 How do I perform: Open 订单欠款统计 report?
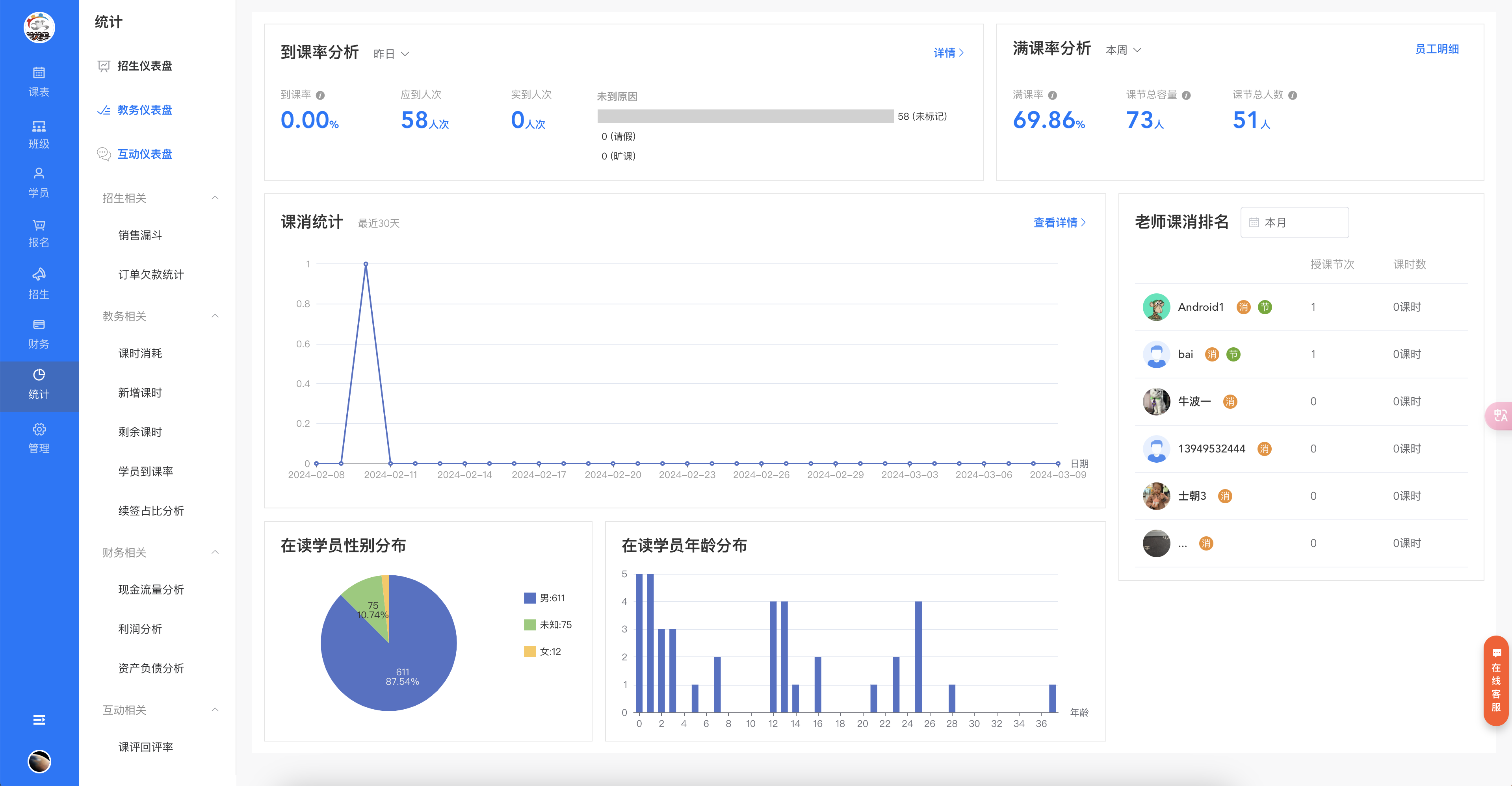[x=151, y=274]
